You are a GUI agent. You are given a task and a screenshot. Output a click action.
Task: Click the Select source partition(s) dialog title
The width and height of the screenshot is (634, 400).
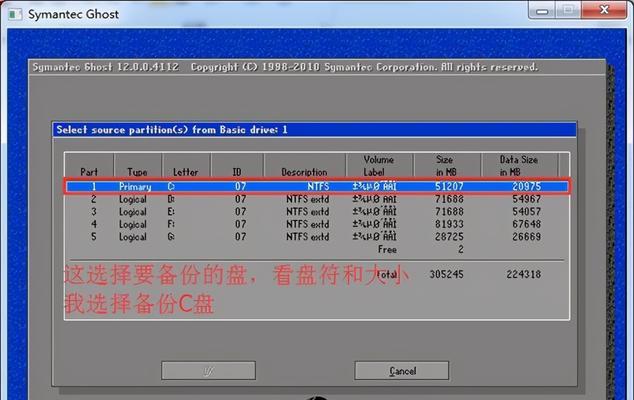[x=172, y=130]
